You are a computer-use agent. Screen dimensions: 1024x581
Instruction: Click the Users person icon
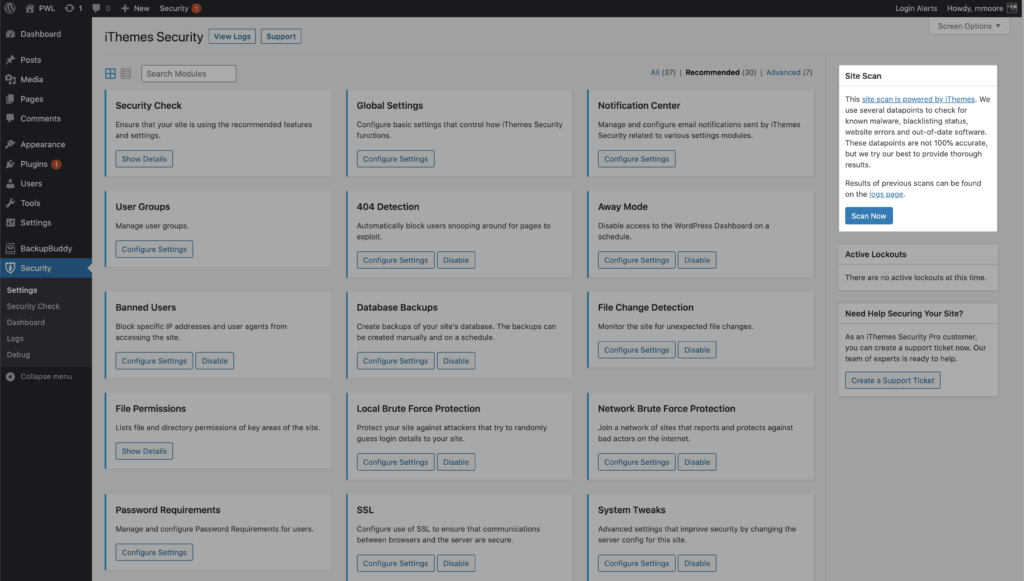tap(10, 183)
